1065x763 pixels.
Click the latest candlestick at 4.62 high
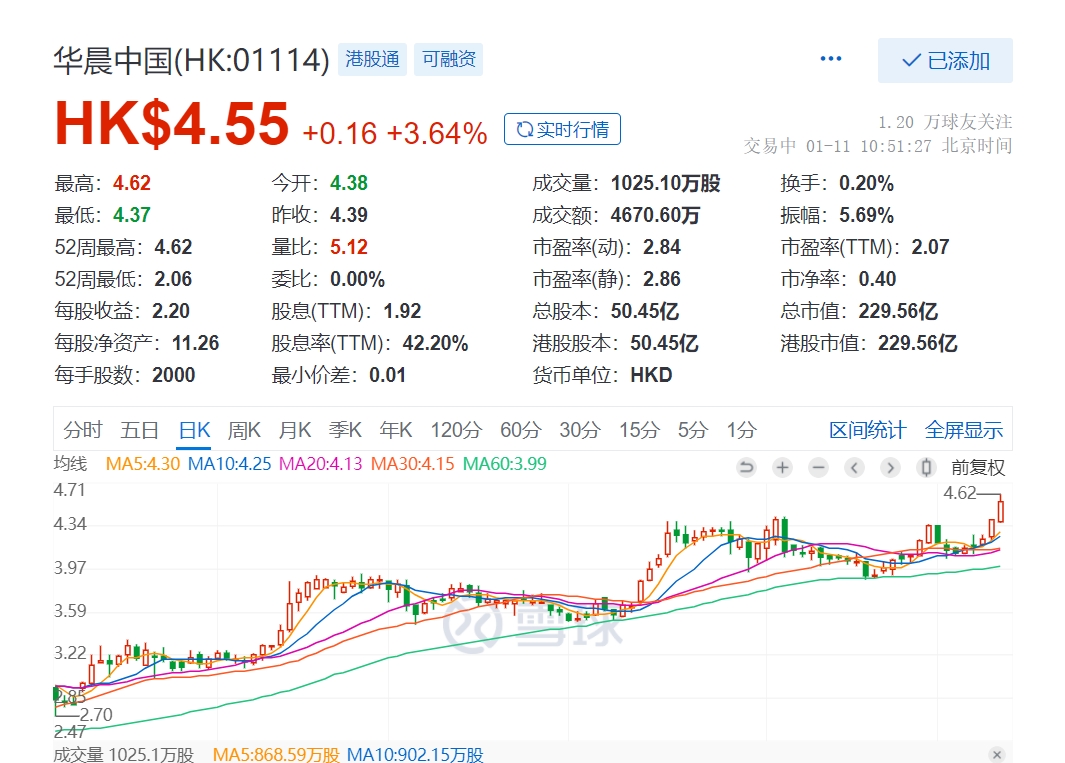[1001, 510]
